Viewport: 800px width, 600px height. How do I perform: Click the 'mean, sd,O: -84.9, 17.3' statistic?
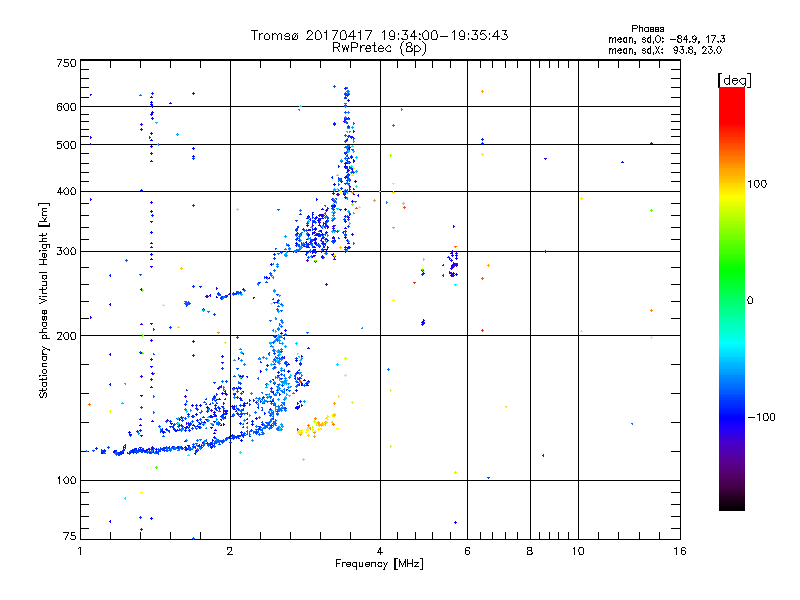click(666, 39)
